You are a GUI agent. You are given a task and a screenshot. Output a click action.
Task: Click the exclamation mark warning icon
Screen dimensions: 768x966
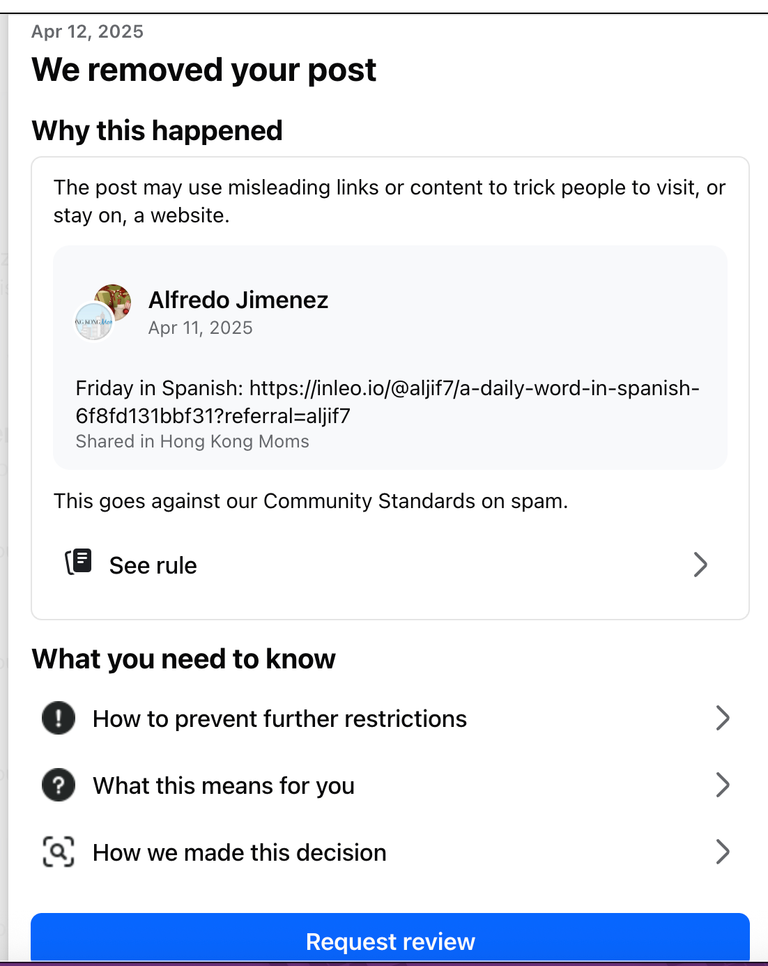(x=59, y=718)
